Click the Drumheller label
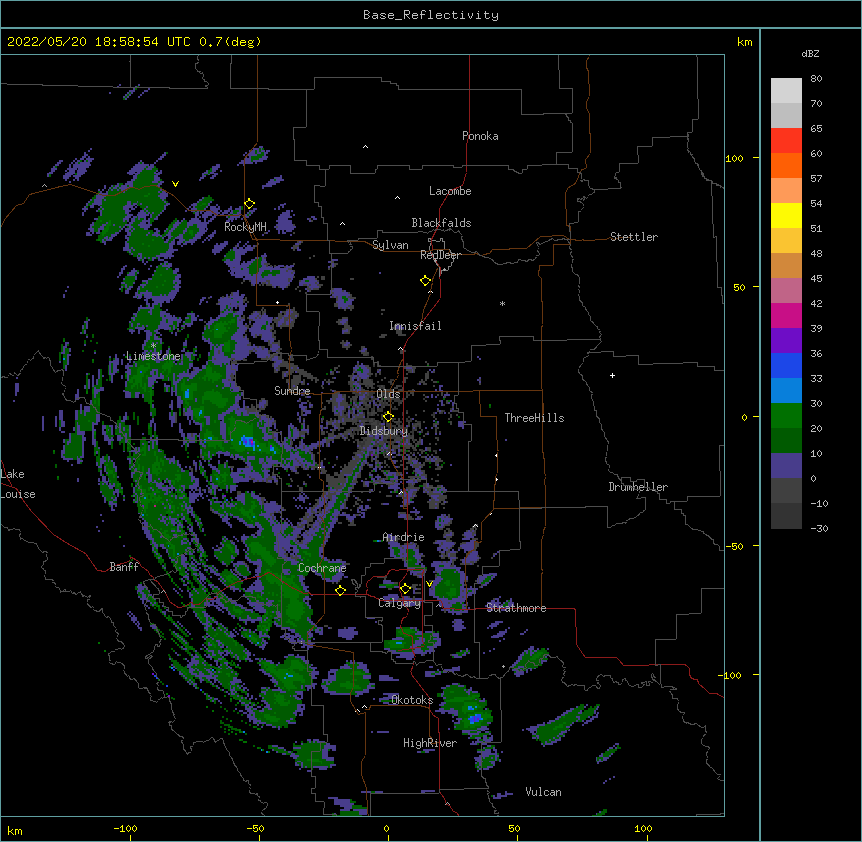Image resolution: width=862 pixels, height=842 pixels. (638, 487)
